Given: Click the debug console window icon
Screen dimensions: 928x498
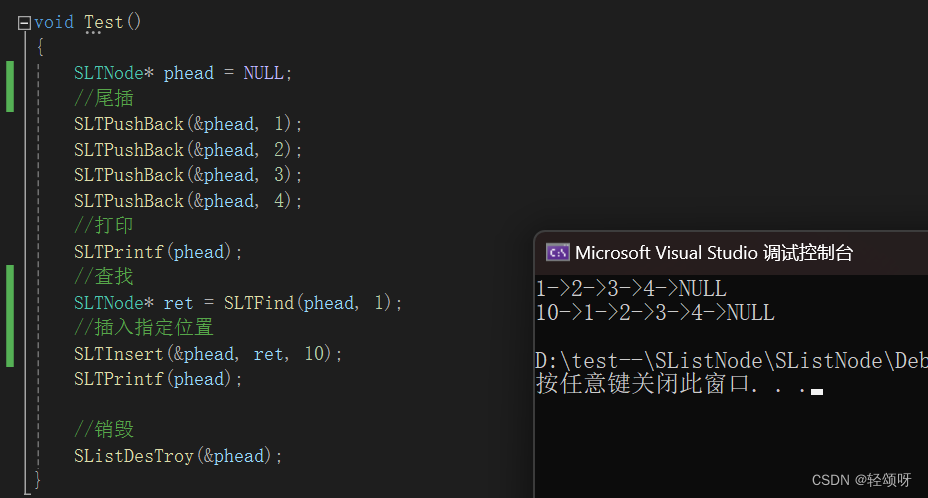Looking at the screenshot, I should pyautogui.click(x=558, y=253).
